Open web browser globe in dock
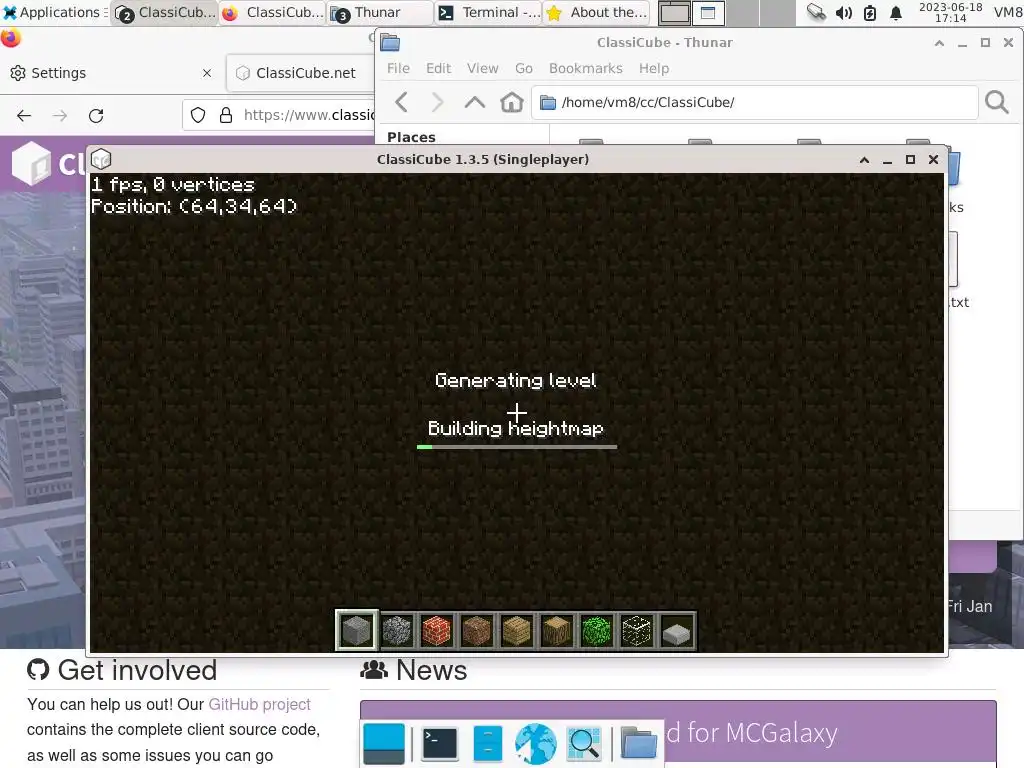Viewport: 1024px width, 768px height. [536, 743]
